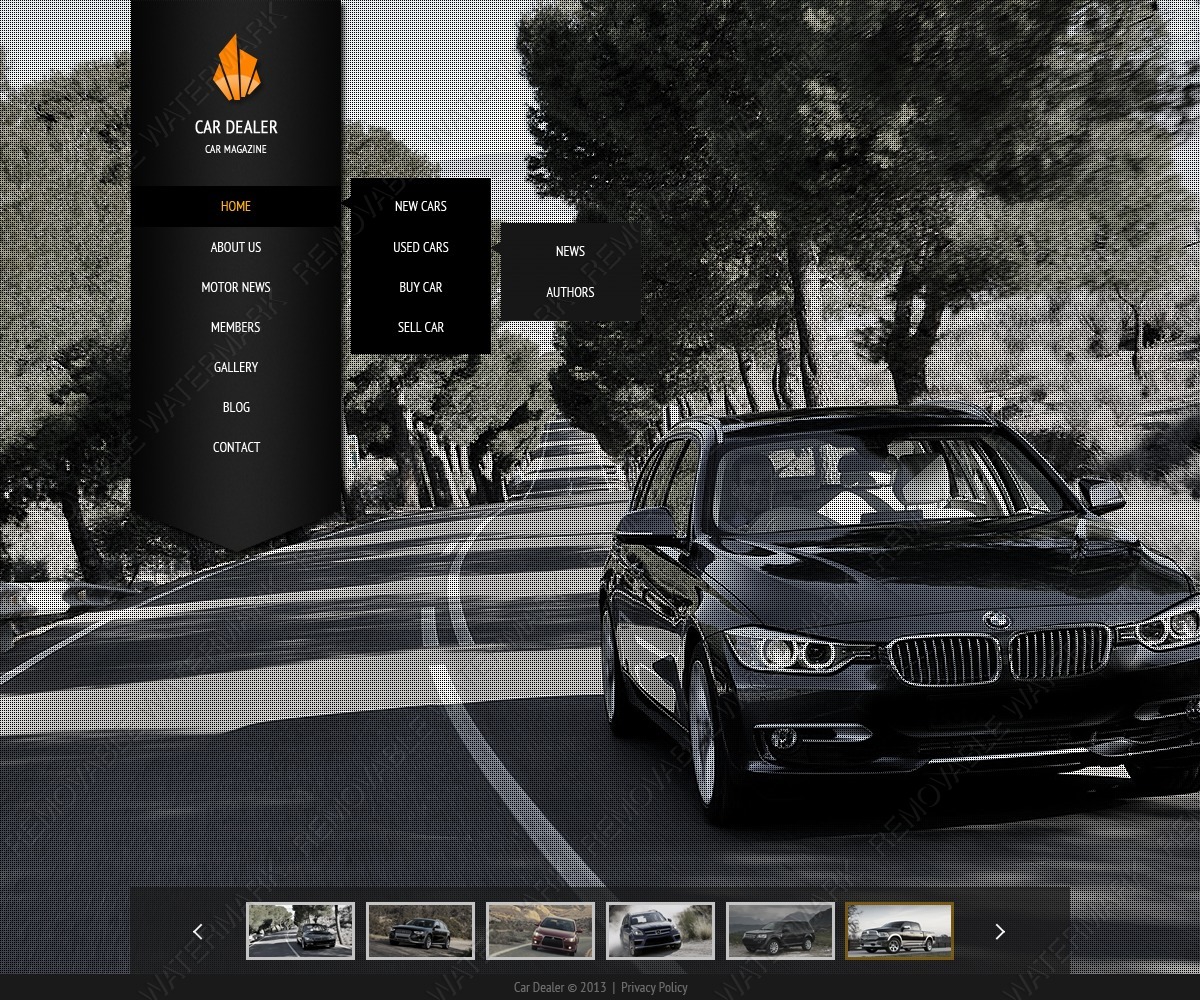Expand Used Cars submenu entry
The height and width of the screenshot is (1000, 1200).
(x=421, y=247)
